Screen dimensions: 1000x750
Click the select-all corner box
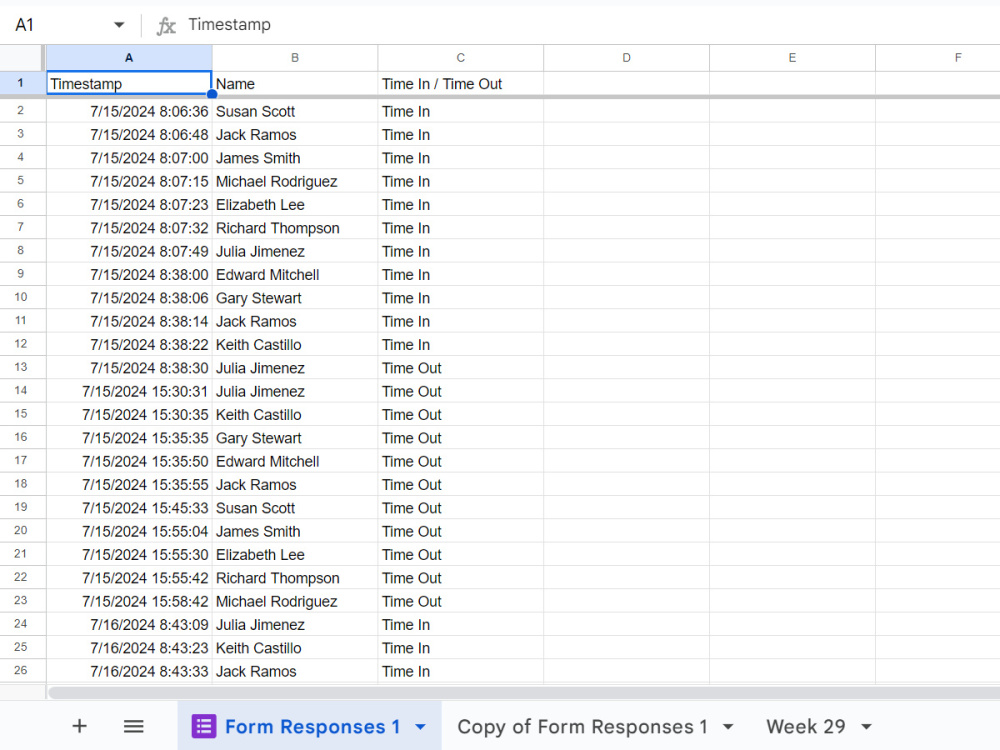pos(22,58)
